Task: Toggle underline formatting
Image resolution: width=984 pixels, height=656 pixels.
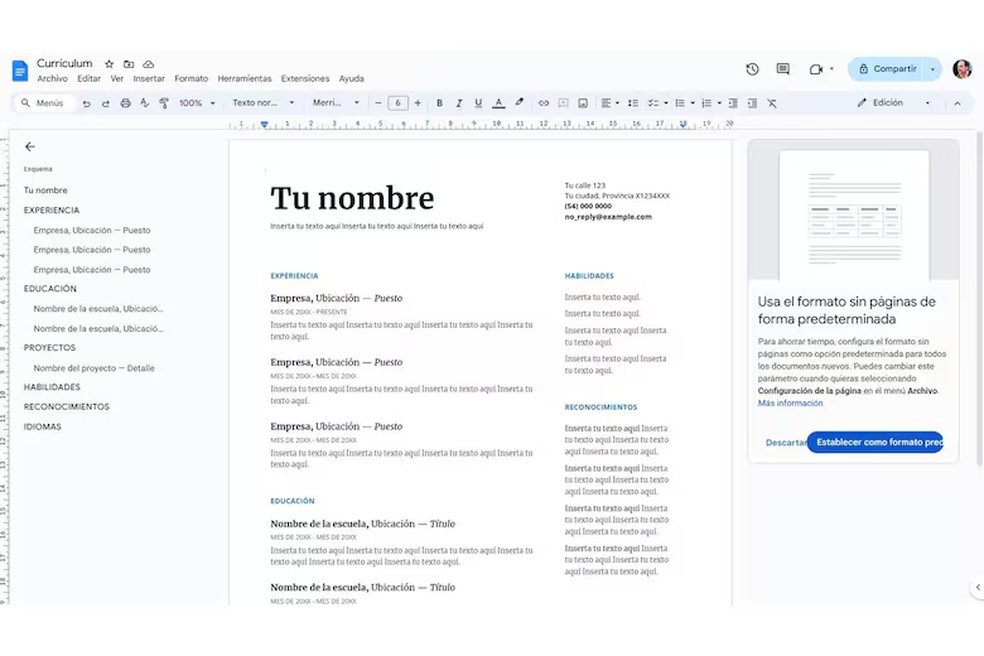Action: click(x=478, y=103)
